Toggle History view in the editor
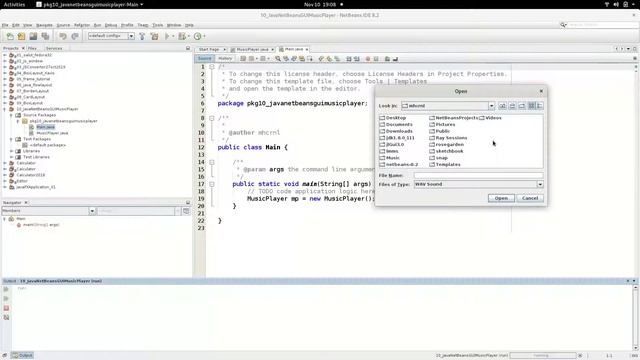 click(225, 59)
